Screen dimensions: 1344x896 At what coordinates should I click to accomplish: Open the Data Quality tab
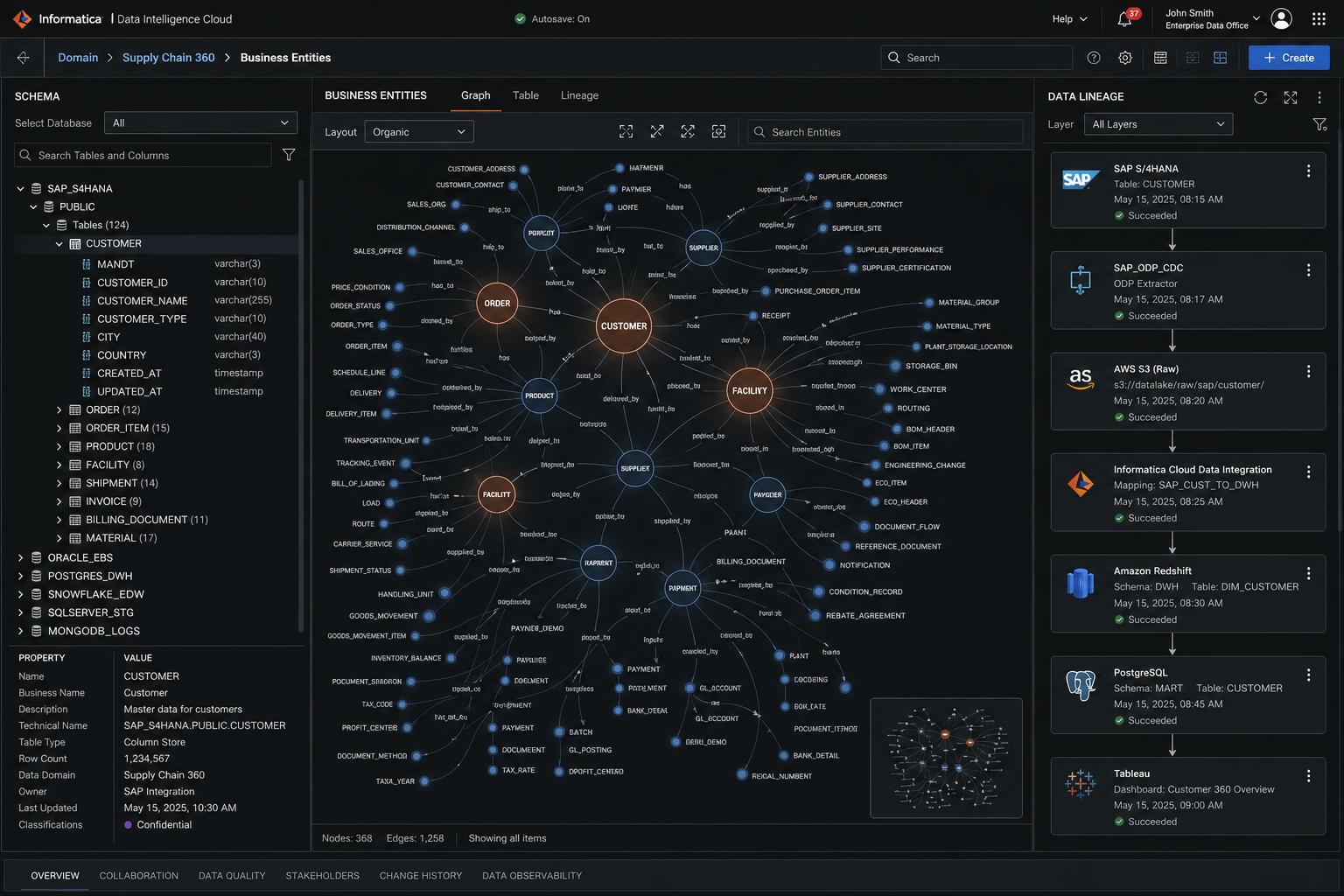coord(232,876)
